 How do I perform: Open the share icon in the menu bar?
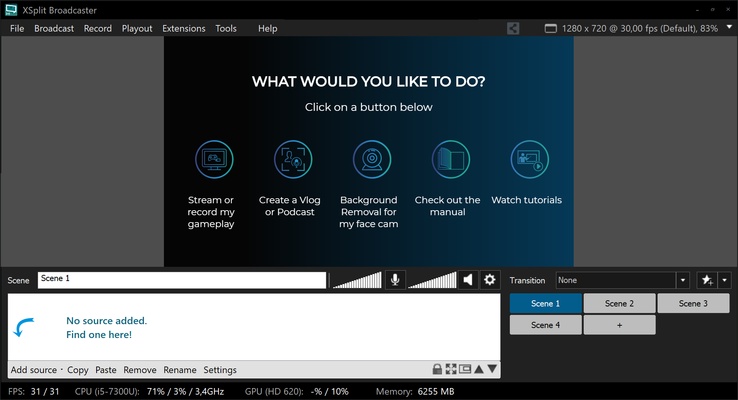click(513, 28)
